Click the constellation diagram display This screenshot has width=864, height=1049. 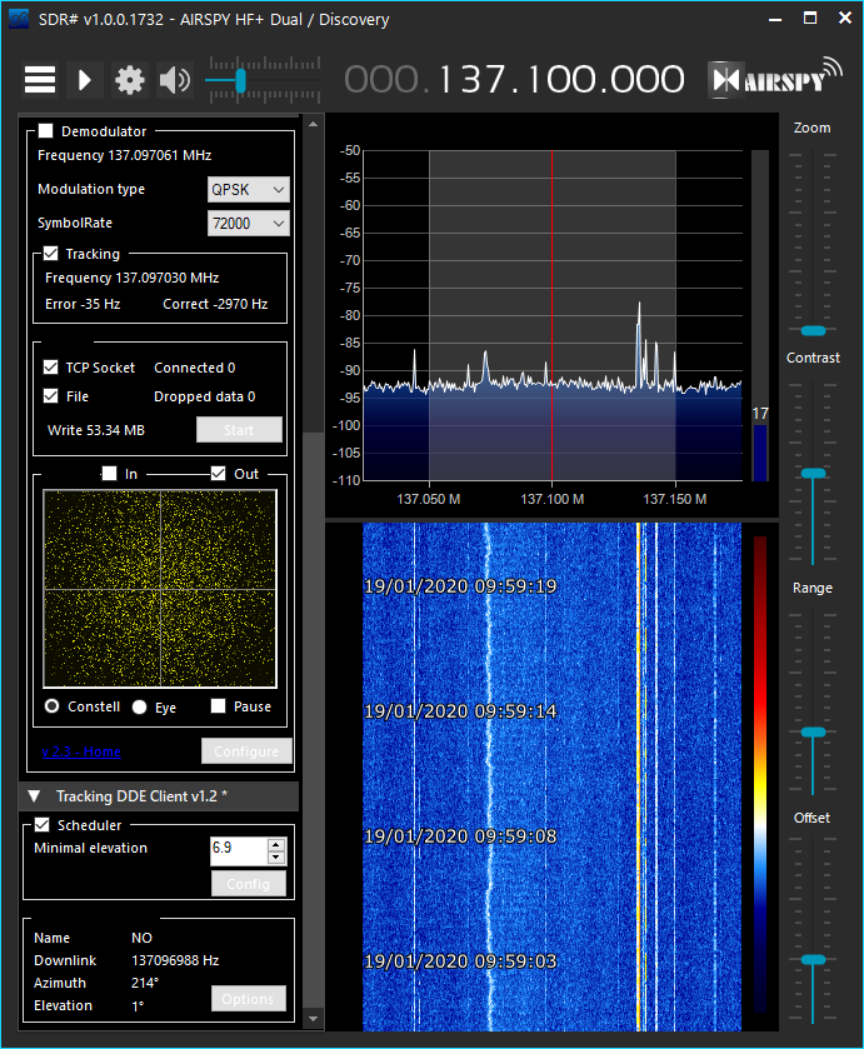pyautogui.click(x=160, y=589)
